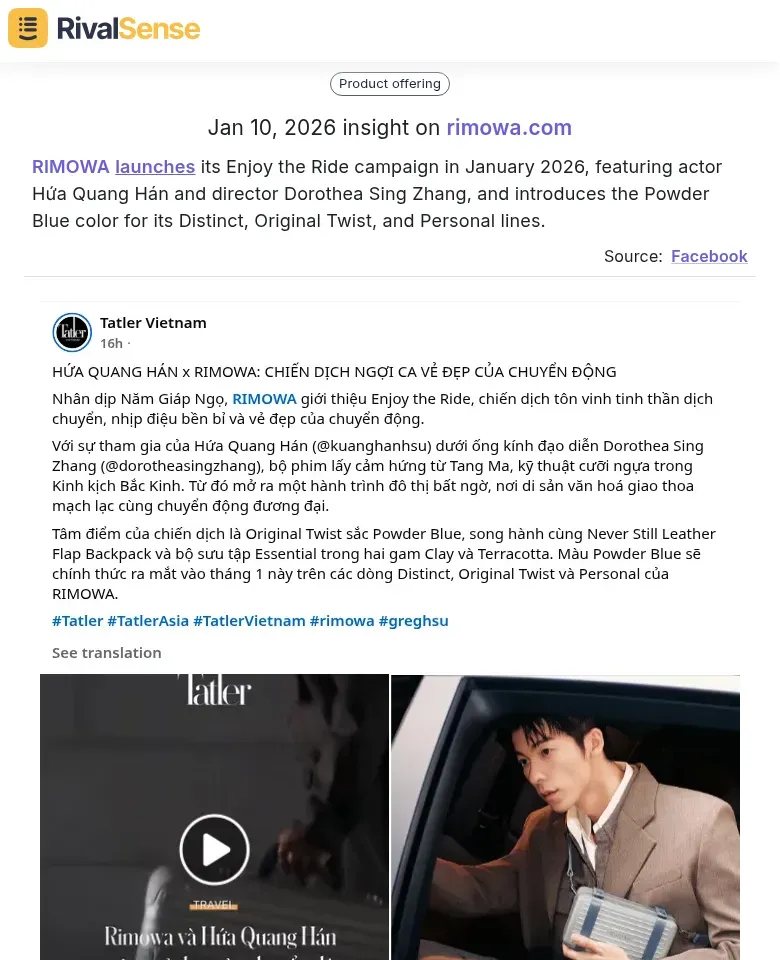This screenshot has width=780, height=960.
Task: Click the RivalSense yellow logo icon
Action: pos(28,28)
